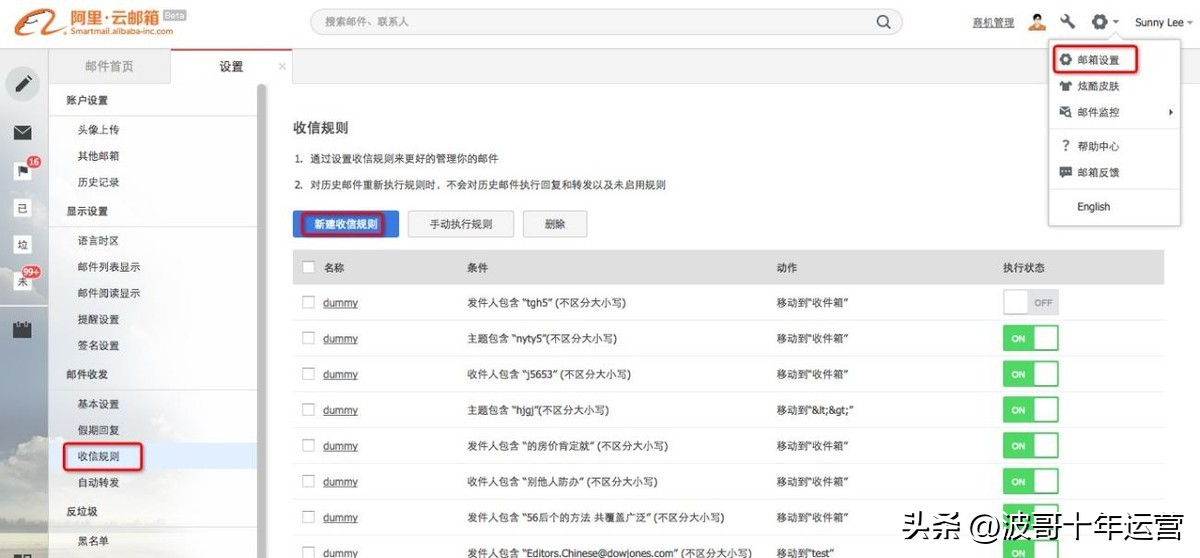
Task: Open the wrench tools icon
Action: (x=1067, y=22)
